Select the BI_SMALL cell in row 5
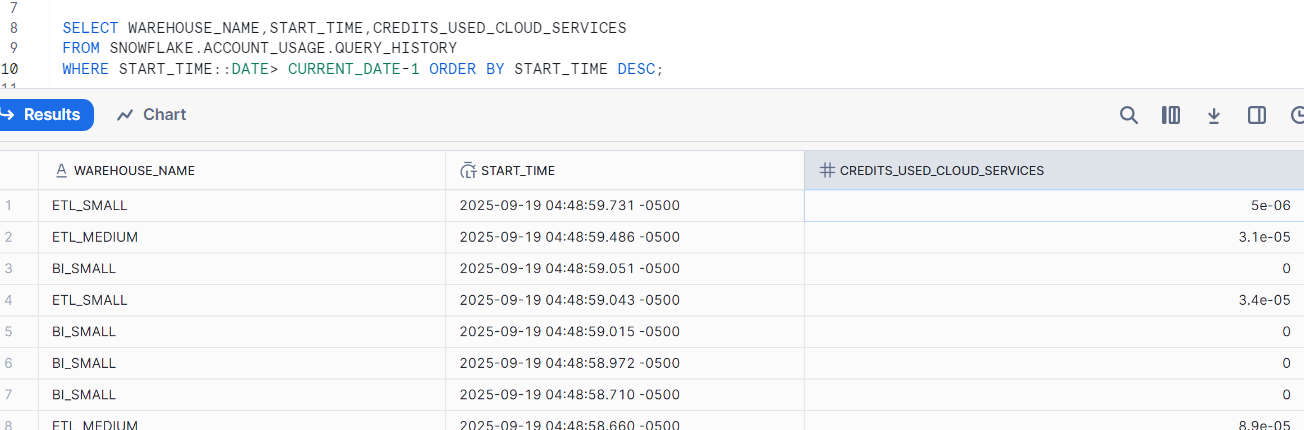The width and height of the screenshot is (1304, 430). [x=242, y=331]
